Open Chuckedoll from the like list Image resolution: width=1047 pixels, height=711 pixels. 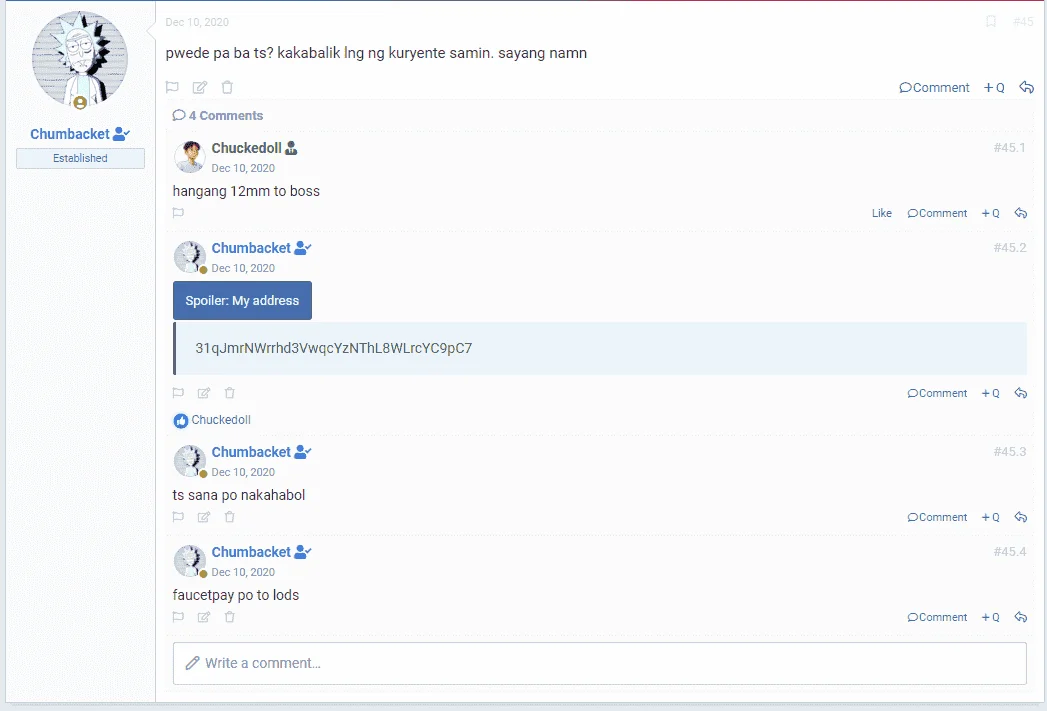pyautogui.click(x=221, y=420)
